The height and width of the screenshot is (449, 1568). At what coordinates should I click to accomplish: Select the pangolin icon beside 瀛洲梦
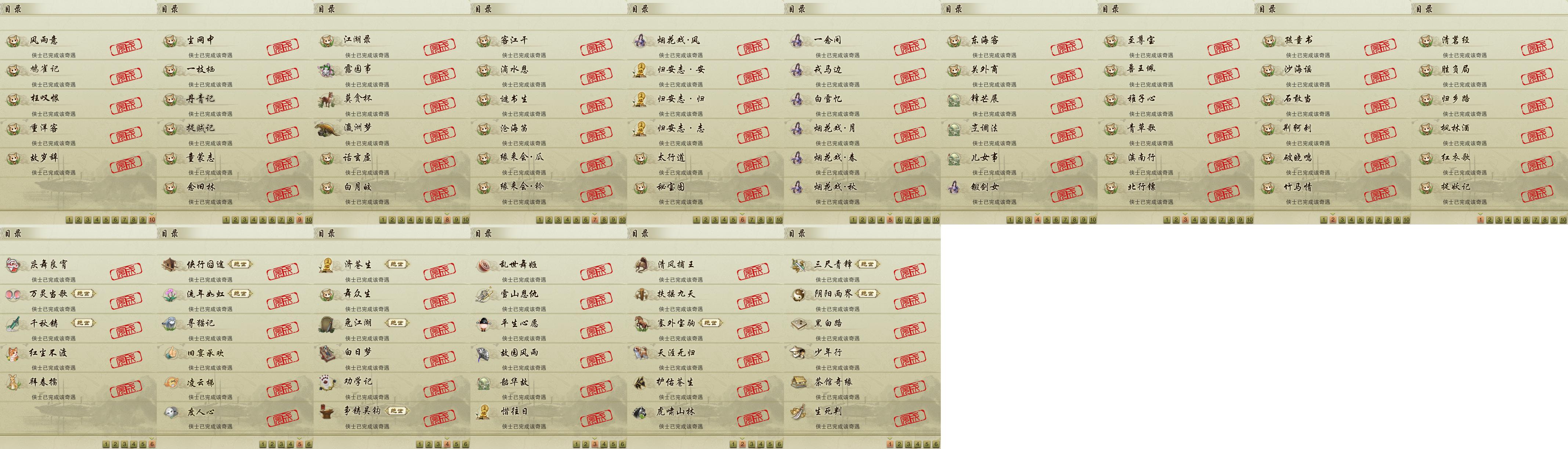[x=328, y=129]
